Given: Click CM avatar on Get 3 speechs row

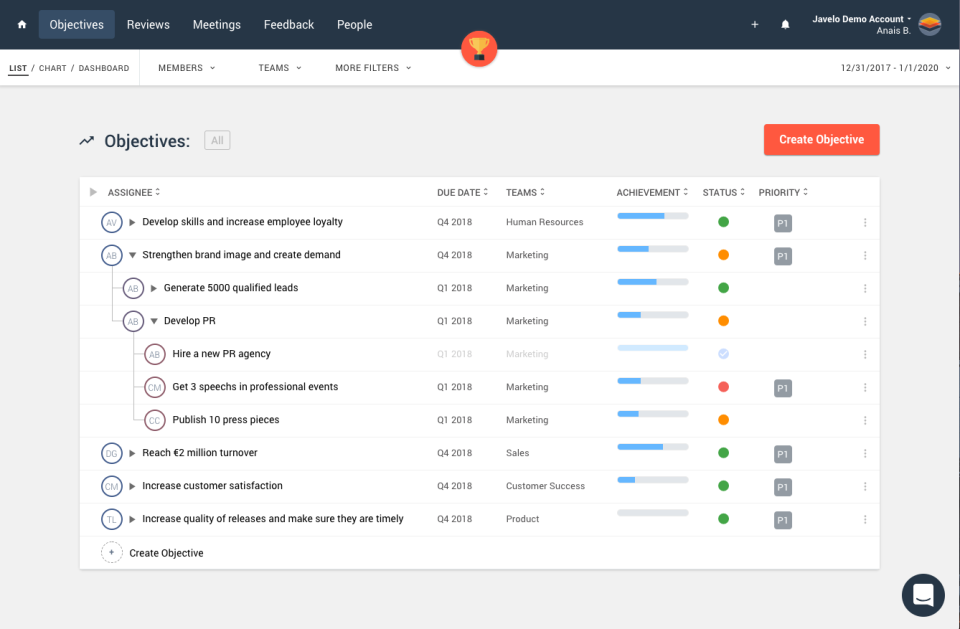Looking at the screenshot, I should [x=154, y=387].
